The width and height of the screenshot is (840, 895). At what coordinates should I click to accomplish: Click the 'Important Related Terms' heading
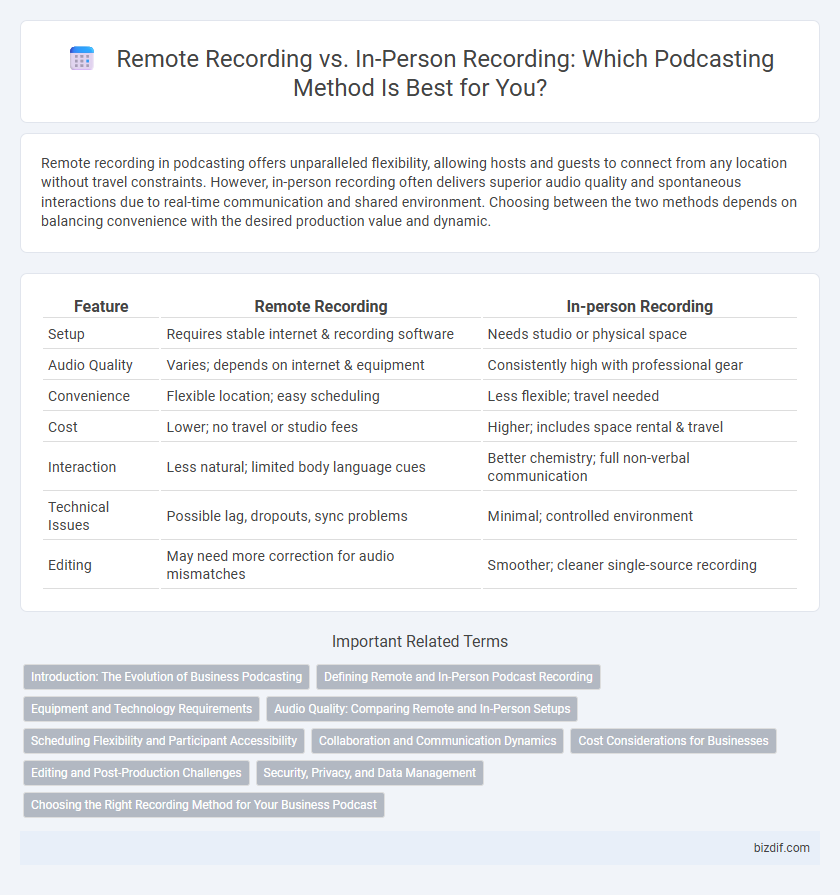(420, 641)
